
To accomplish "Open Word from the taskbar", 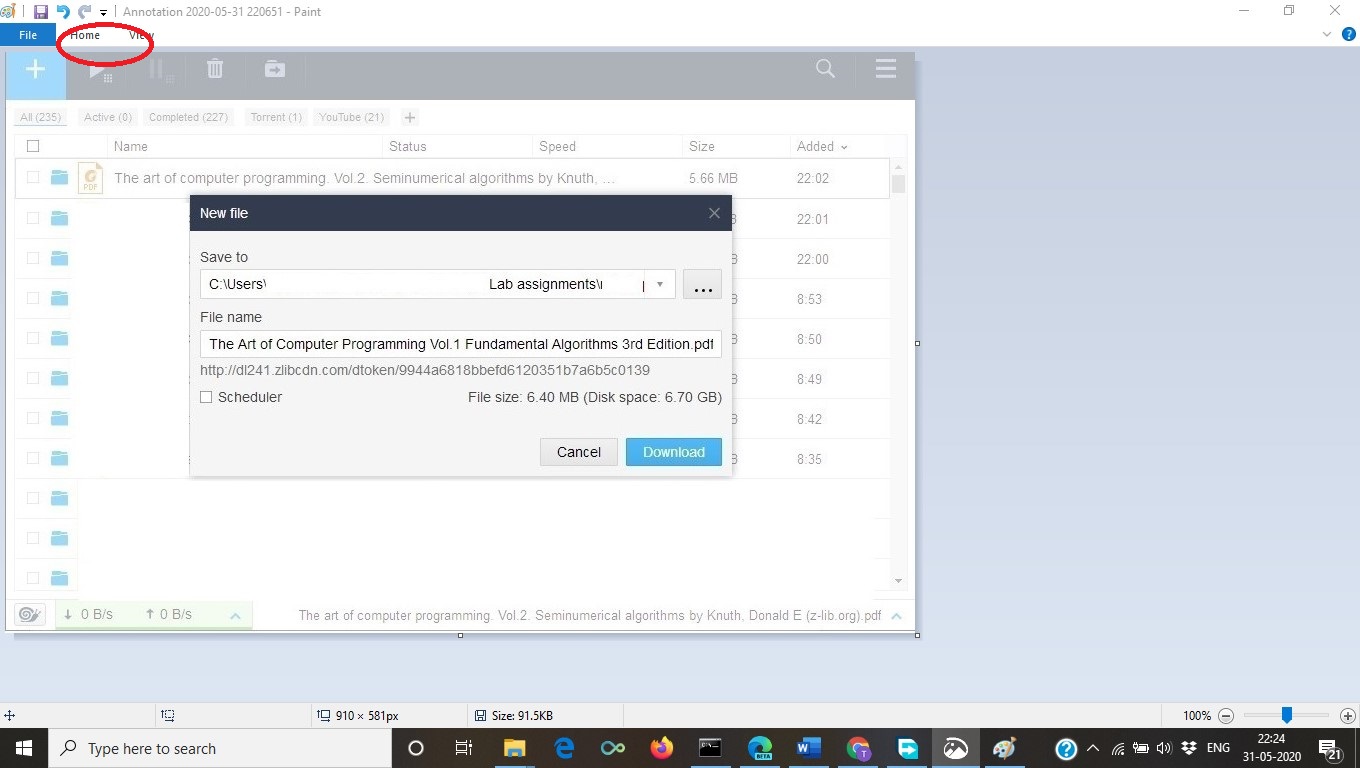I will [808, 748].
